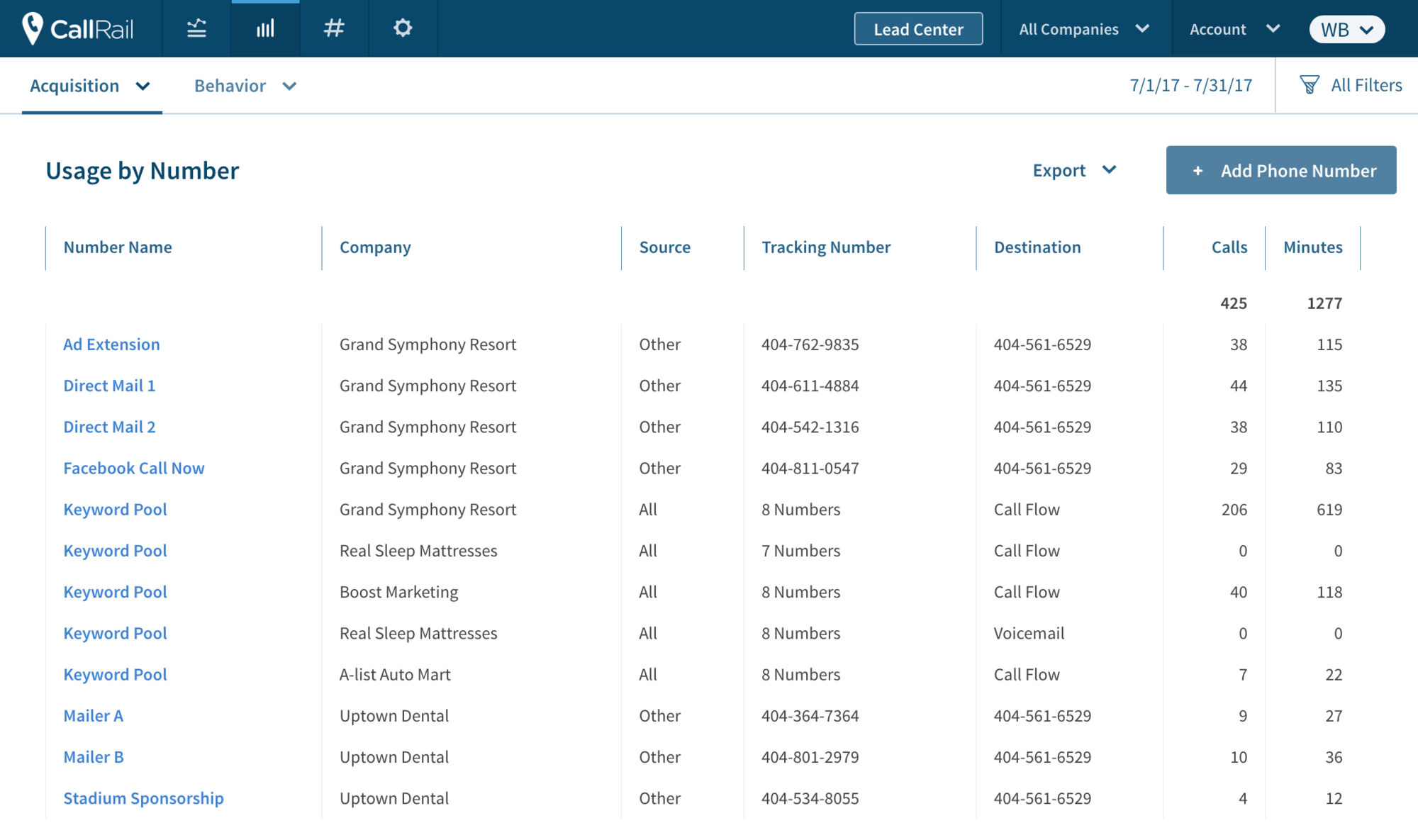Open Lead Center from the top bar
Image resolution: width=1418 pixels, height=840 pixels.
[x=918, y=29]
